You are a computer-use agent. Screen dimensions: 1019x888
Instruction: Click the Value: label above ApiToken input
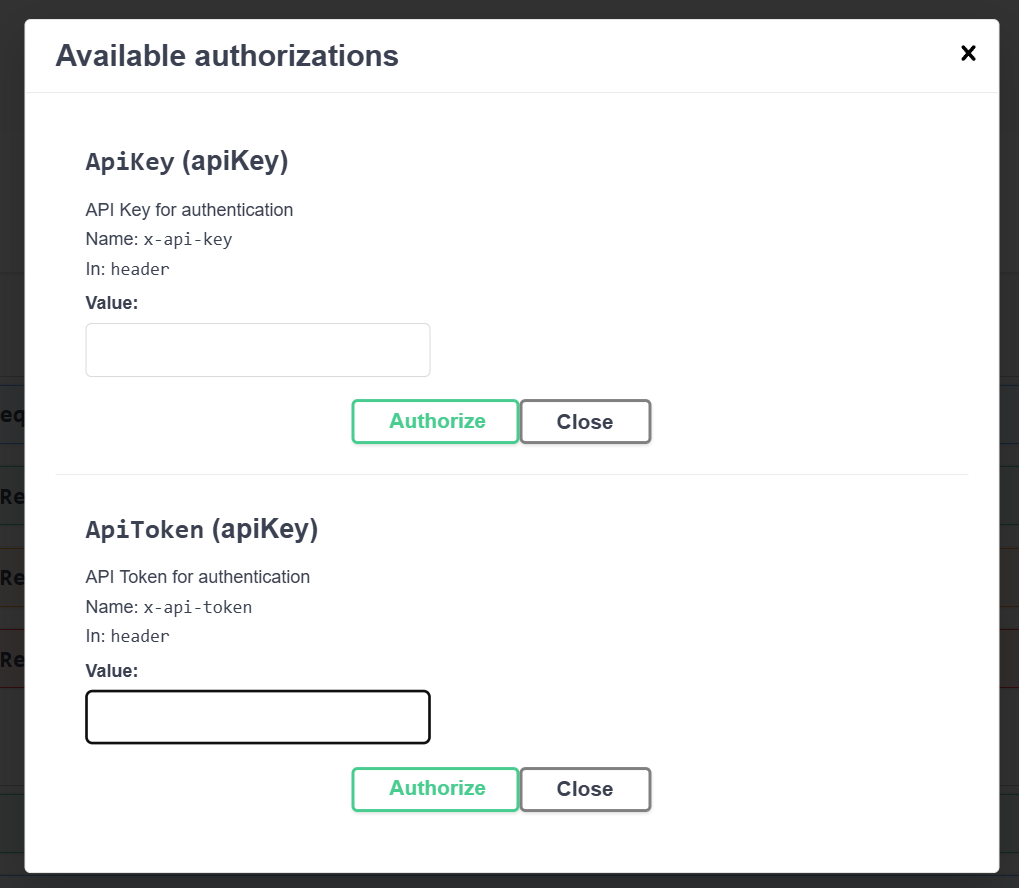point(111,670)
